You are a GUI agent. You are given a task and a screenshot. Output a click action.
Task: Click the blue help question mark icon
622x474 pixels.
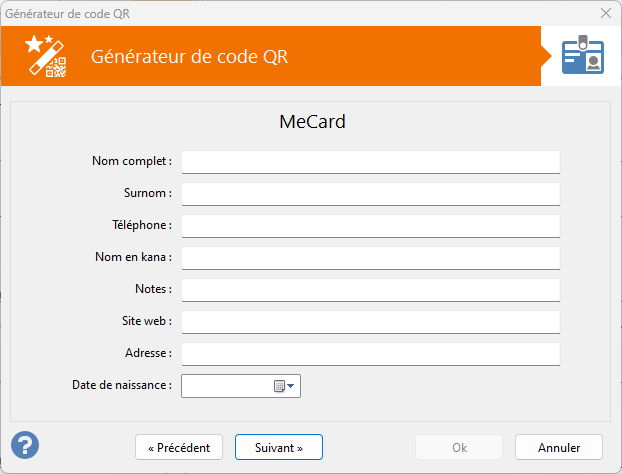pyautogui.click(x=25, y=445)
